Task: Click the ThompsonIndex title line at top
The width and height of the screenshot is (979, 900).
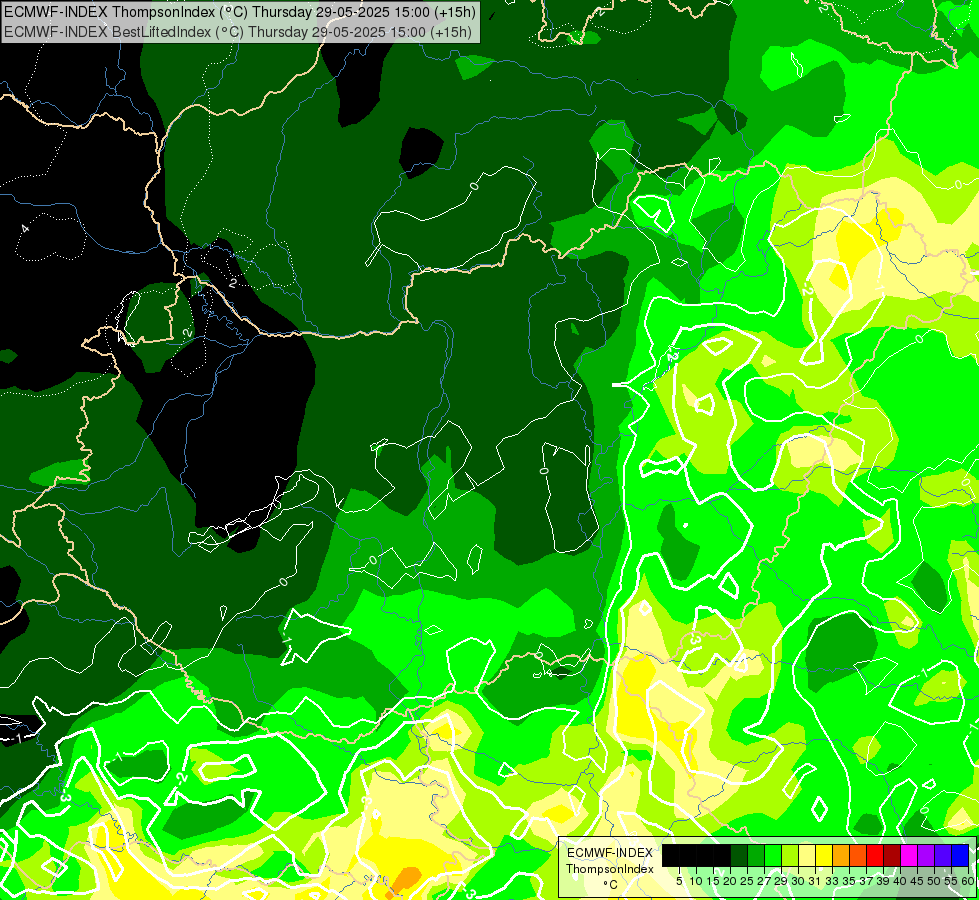Action: point(240,12)
